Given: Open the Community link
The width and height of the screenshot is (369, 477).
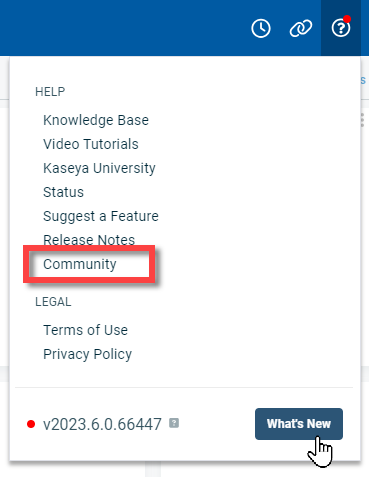Looking at the screenshot, I should (80, 264).
